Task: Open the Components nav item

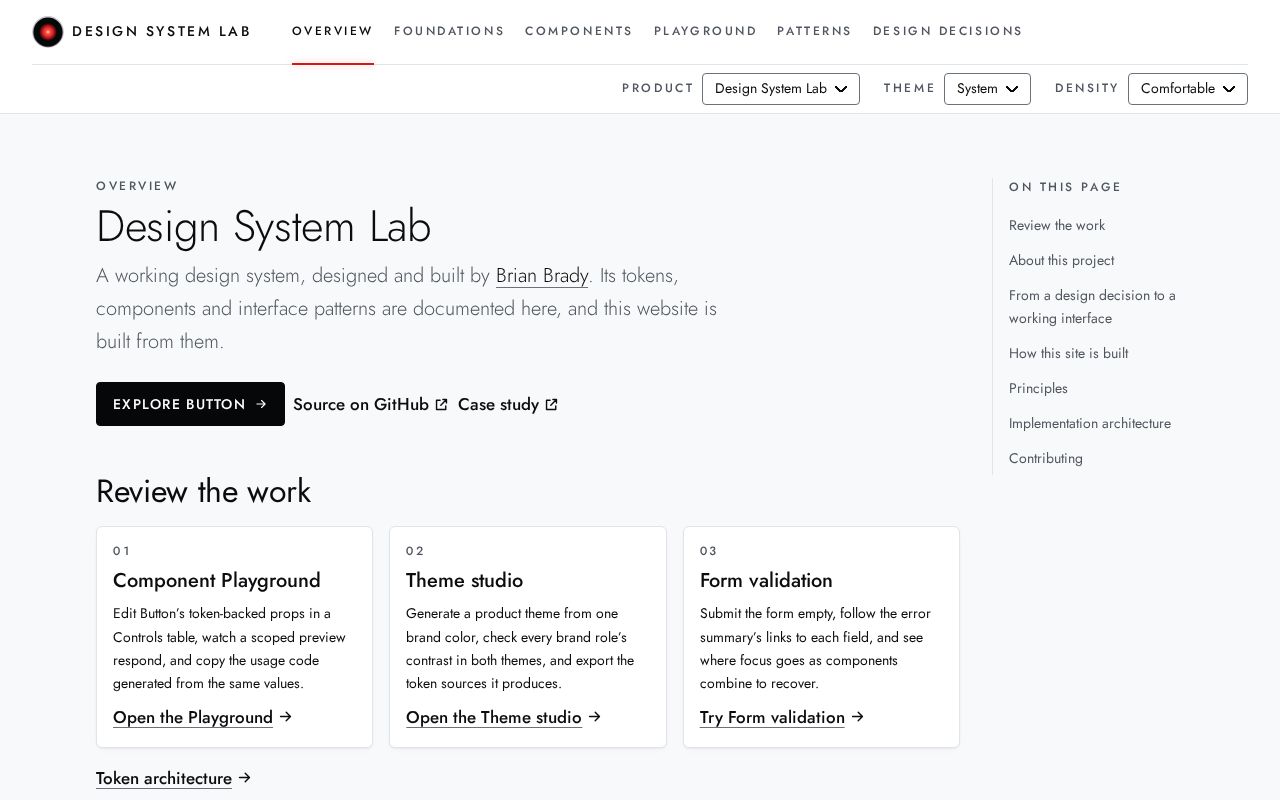Action: [579, 31]
